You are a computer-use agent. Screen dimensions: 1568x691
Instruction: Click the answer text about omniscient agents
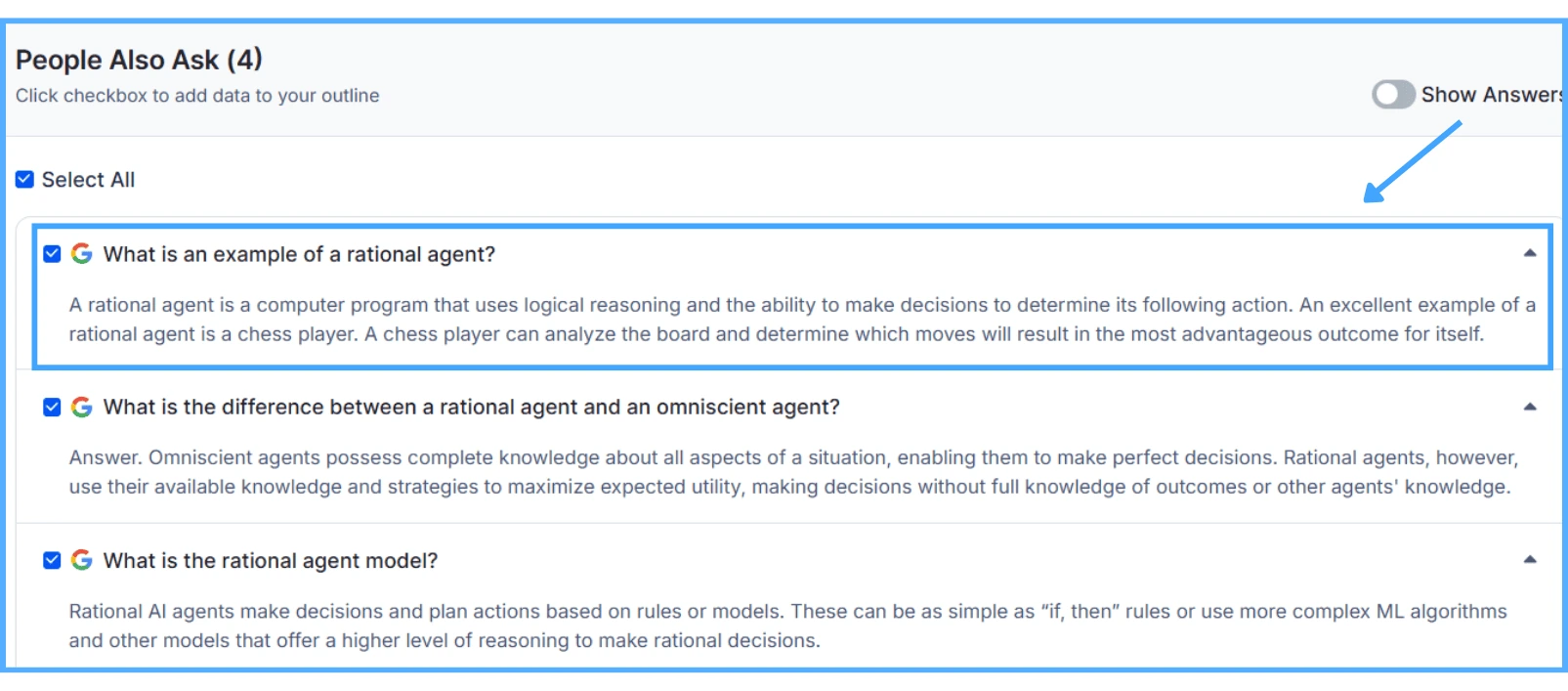791,472
